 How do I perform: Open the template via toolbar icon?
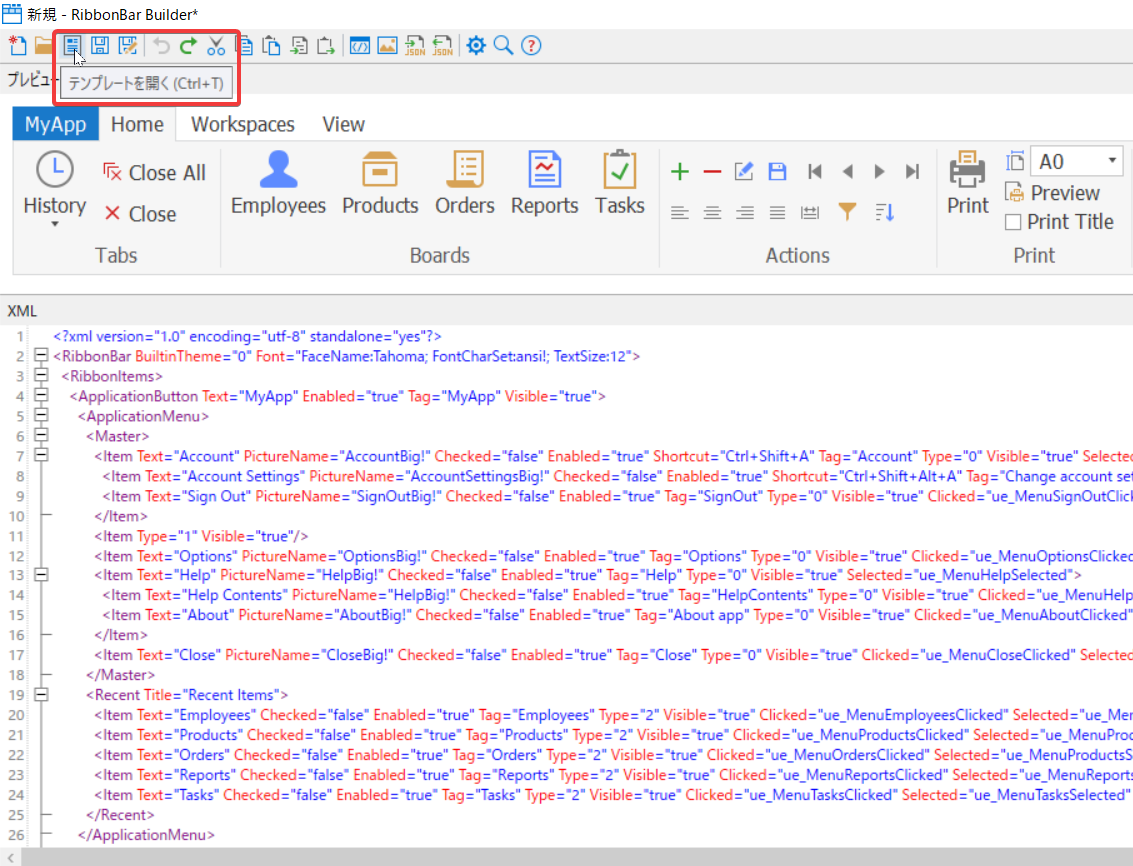pos(72,45)
